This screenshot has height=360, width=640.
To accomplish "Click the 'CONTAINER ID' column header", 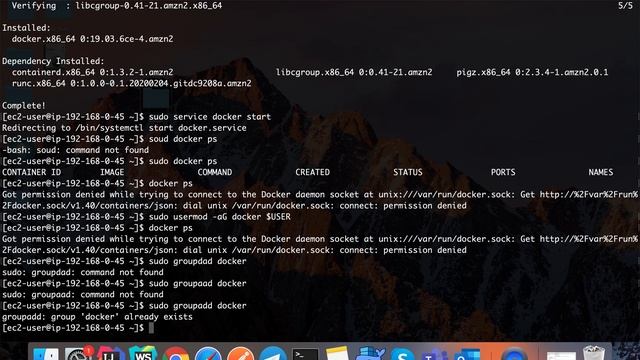I will [31, 172].
